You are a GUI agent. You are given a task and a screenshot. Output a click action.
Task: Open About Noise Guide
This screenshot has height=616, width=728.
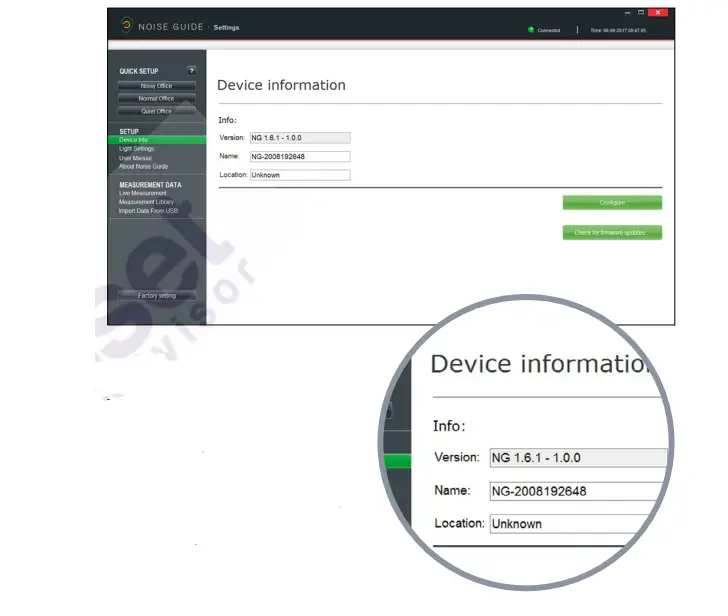(143, 166)
